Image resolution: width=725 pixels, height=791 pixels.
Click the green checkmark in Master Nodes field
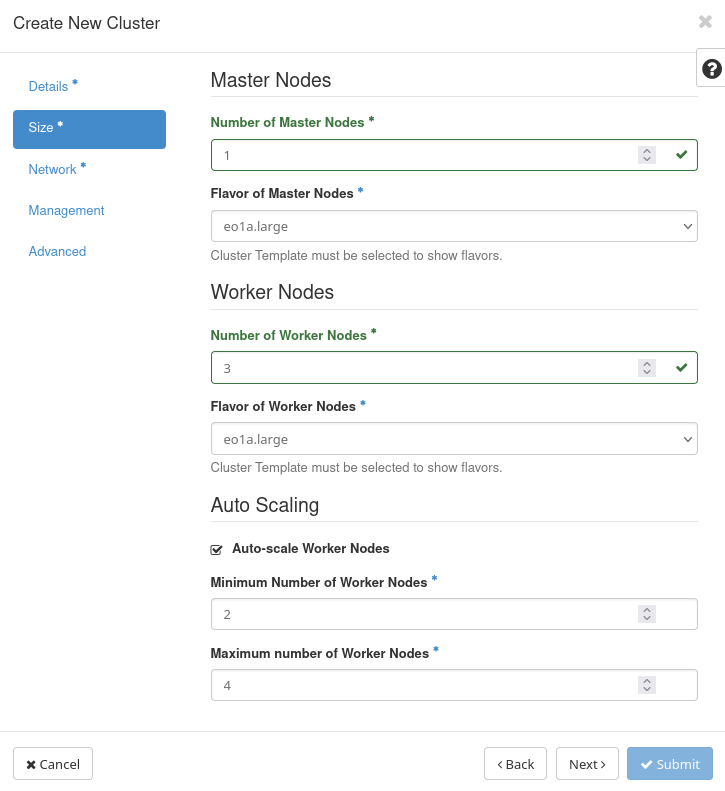tap(681, 155)
